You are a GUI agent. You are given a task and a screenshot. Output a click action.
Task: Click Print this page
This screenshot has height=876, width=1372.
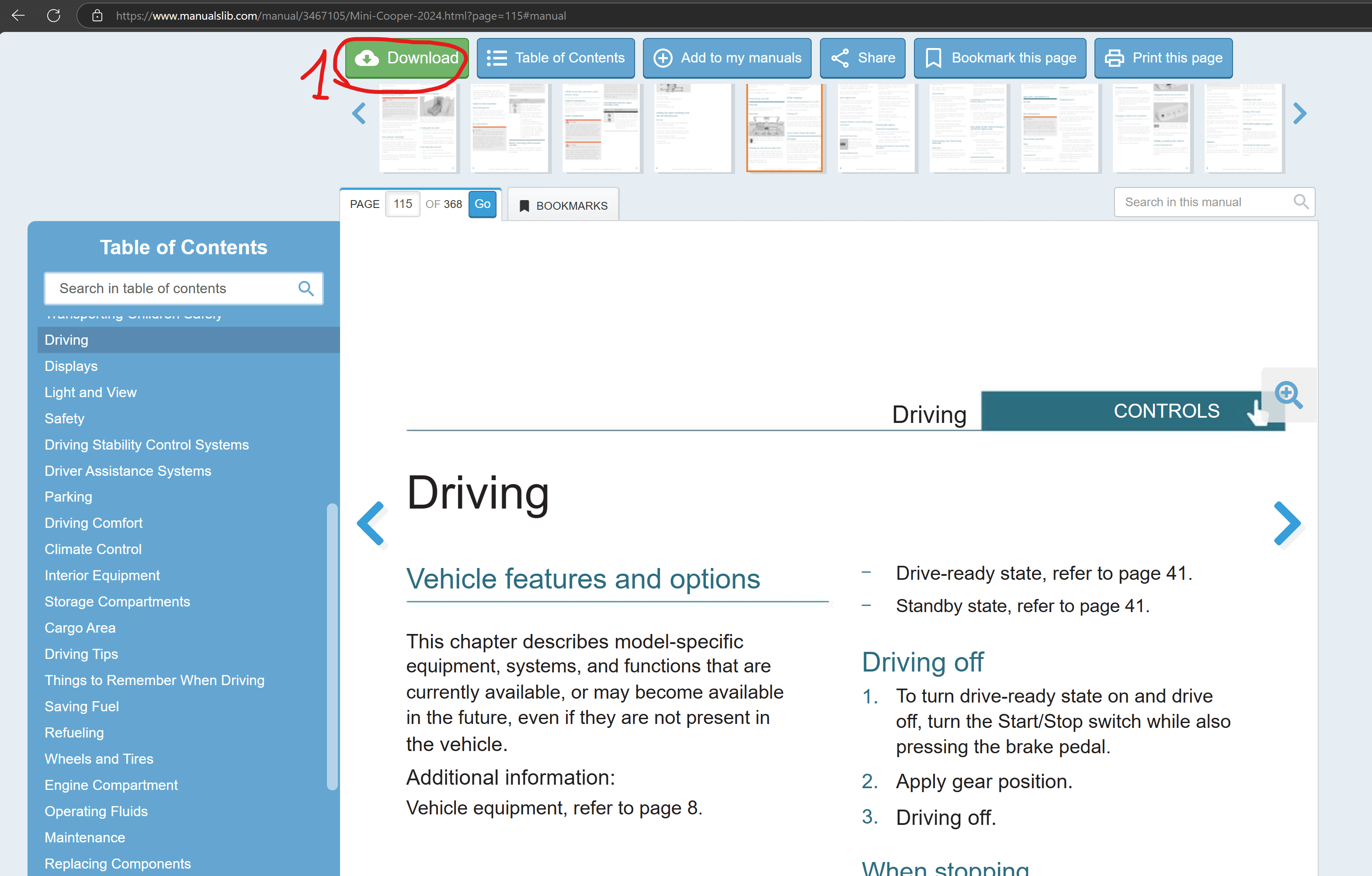(x=1163, y=58)
